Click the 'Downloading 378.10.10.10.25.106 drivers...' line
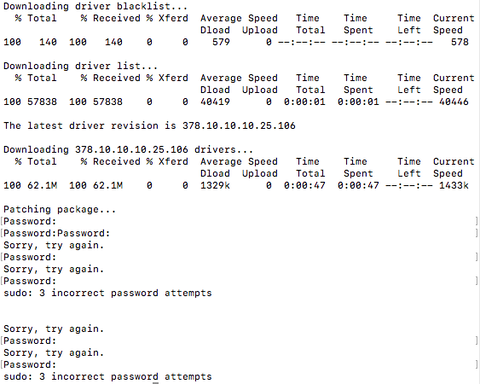 tap(128, 149)
